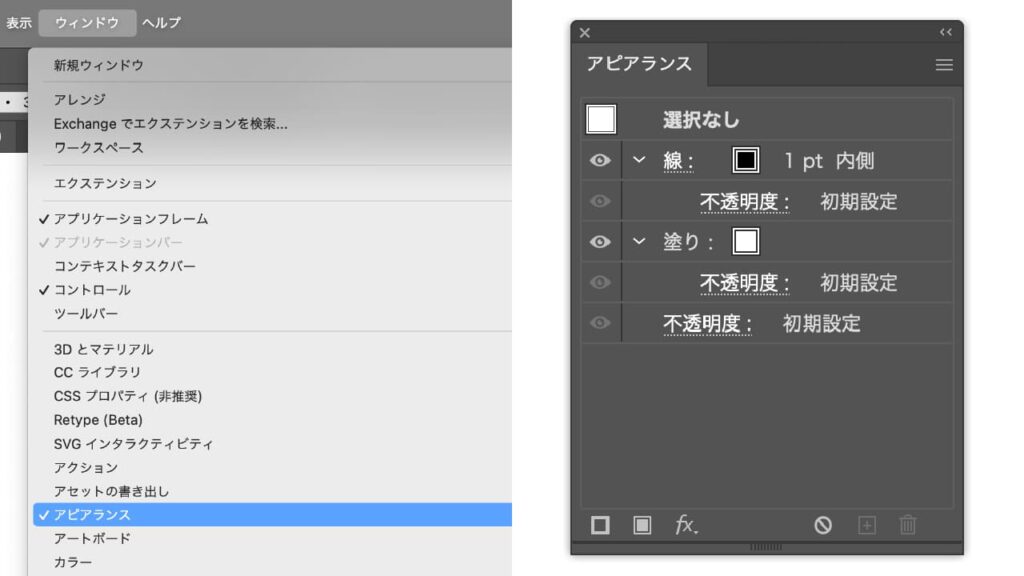Screen dimensions: 1024x576
Task: Open the white fill color swatch
Action: pos(745,241)
